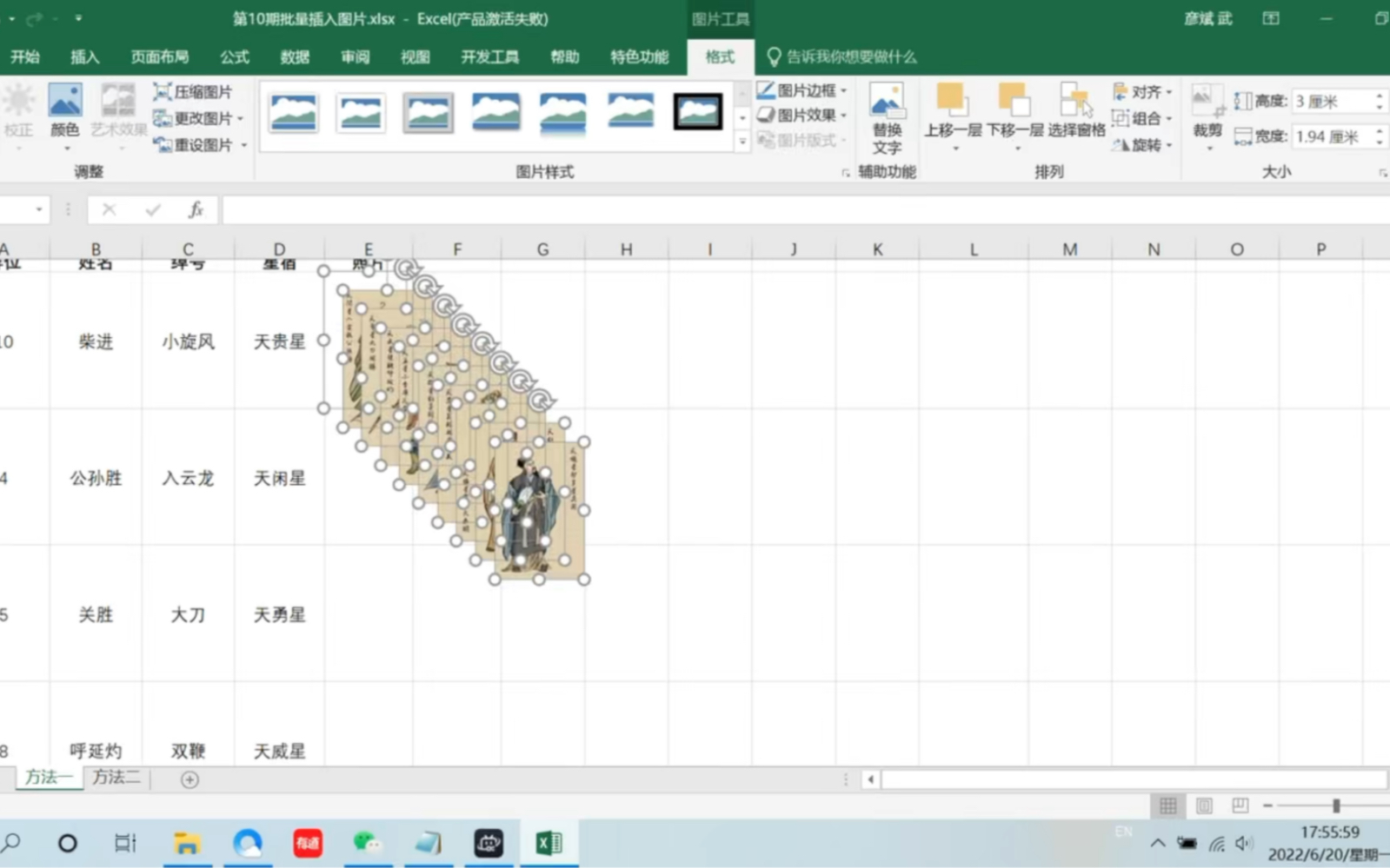The height and width of the screenshot is (868, 1390).
Task: Click the zoom slider handle
Action: click(1336, 805)
